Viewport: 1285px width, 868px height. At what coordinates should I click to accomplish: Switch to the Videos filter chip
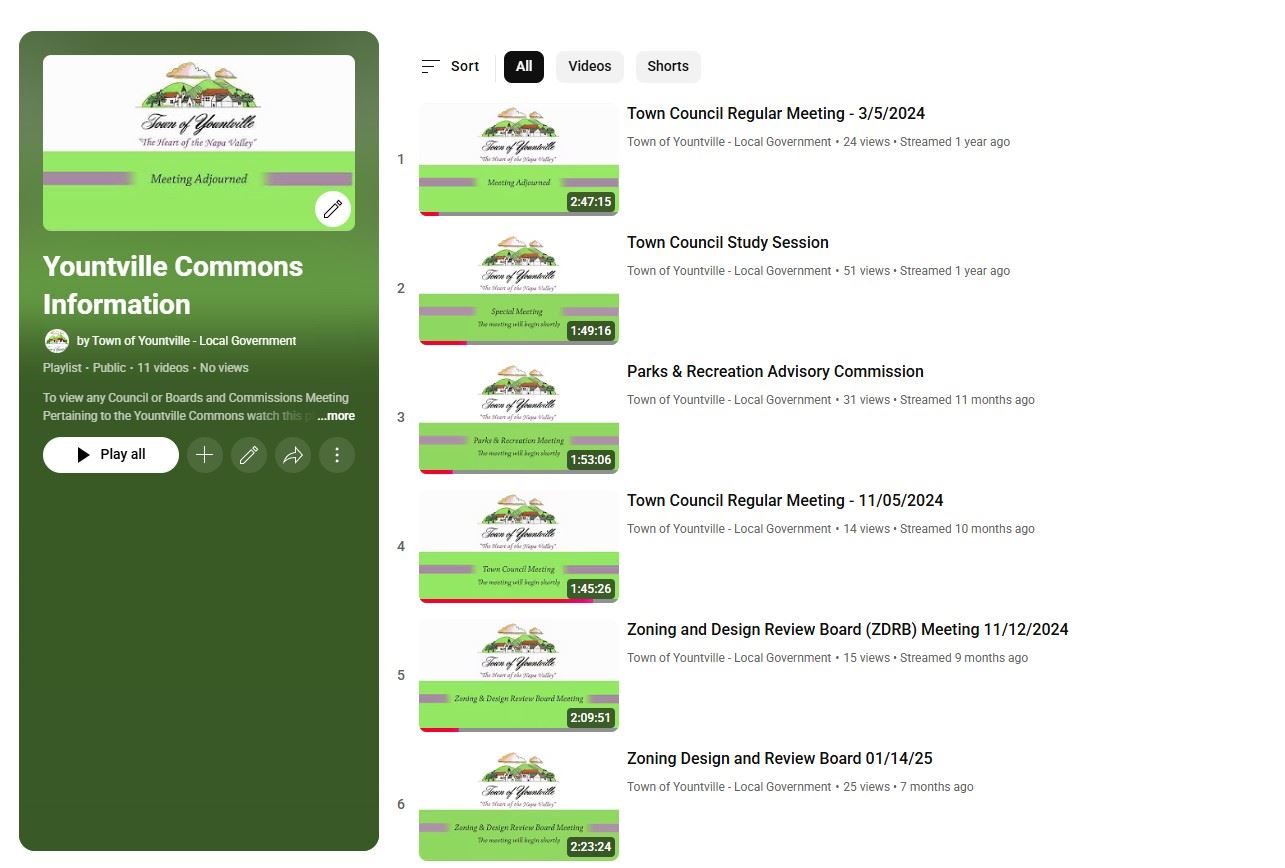(x=589, y=67)
